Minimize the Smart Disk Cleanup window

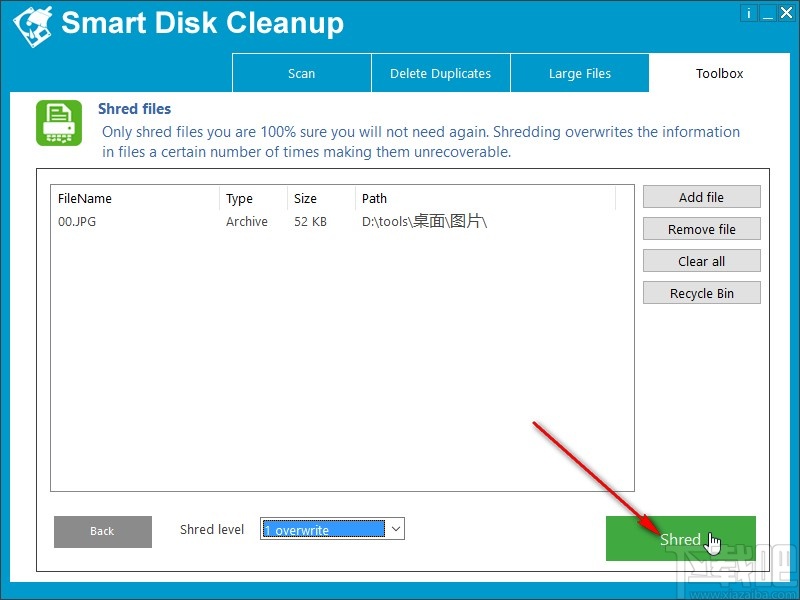tap(767, 13)
